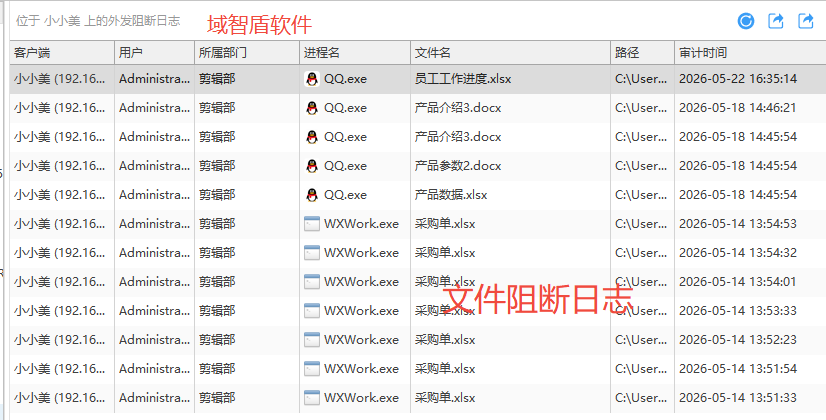Click the Administra... user cell in the 13:54:01 row
The width and height of the screenshot is (826, 420).
[154, 282]
